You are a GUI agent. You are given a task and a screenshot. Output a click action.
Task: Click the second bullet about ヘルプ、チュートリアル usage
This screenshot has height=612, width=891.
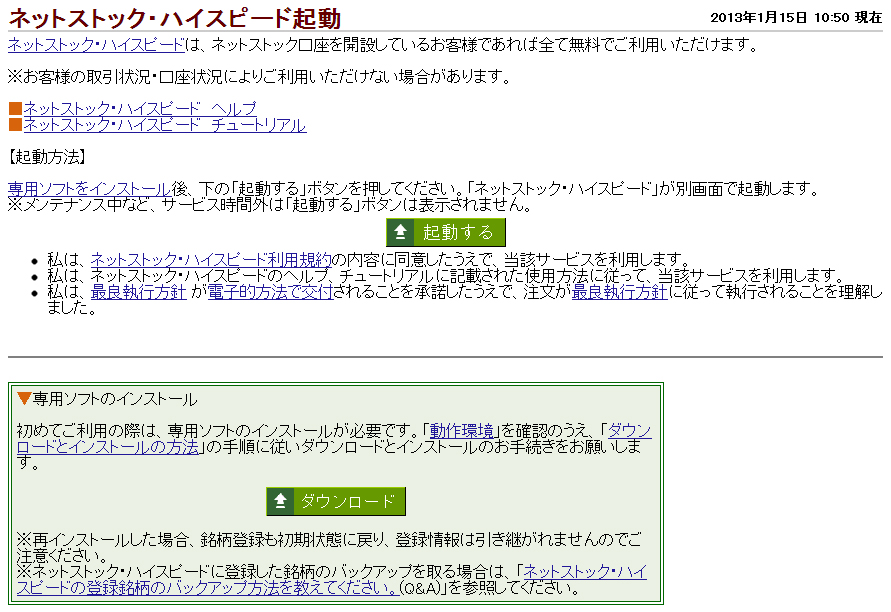click(x=446, y=276)
